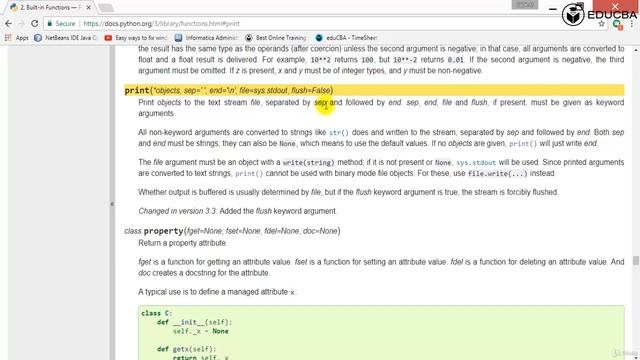The height and width of the screenshot is (360, 640).
Task: Click 'file.write(...)' inline code text
Action: (497, 173)
